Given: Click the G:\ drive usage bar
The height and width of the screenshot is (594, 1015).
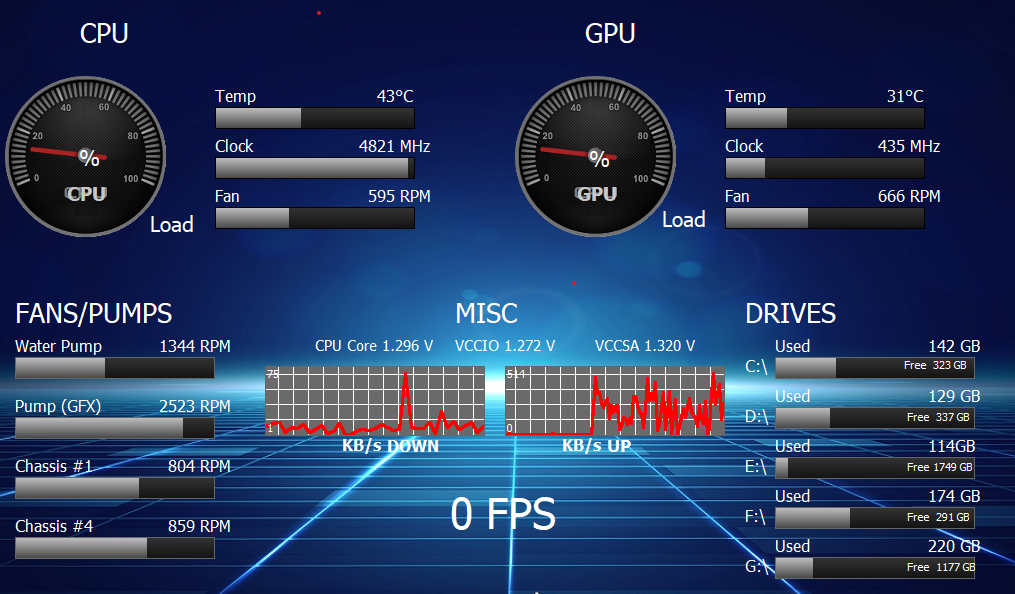Looking at the screenshot, I should coord(874,568).
